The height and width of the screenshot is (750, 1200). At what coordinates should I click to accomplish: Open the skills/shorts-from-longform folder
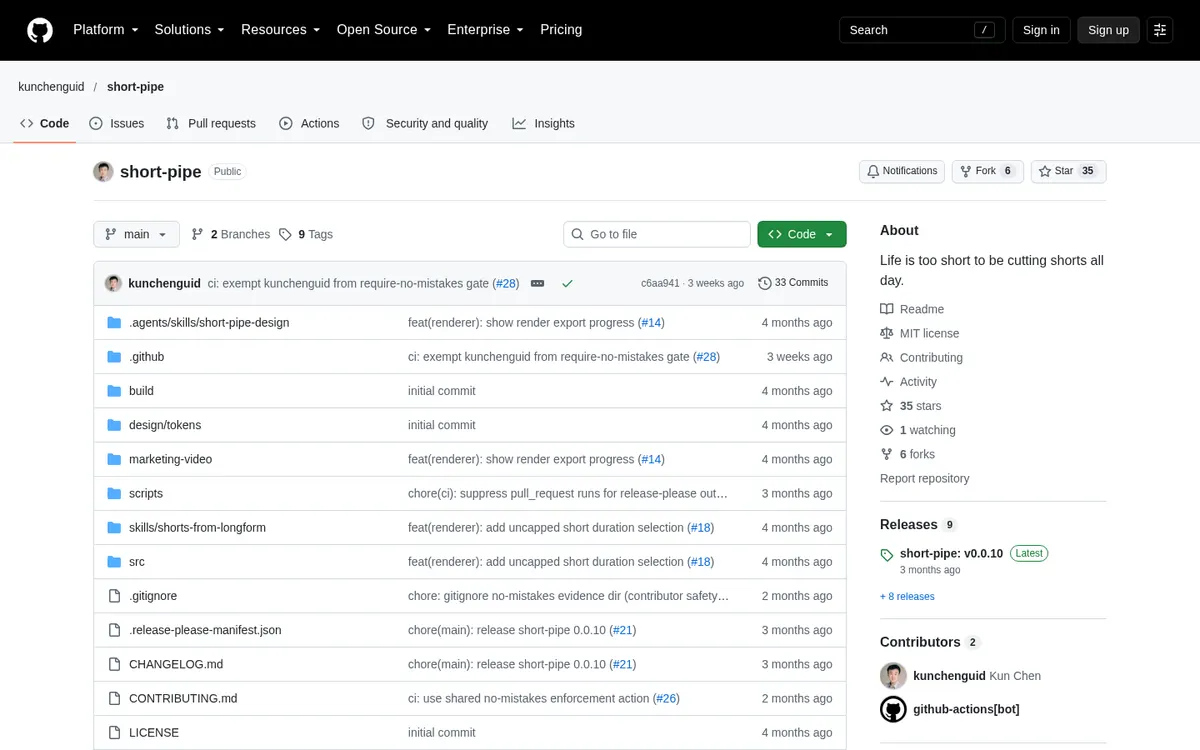point(197,527)
